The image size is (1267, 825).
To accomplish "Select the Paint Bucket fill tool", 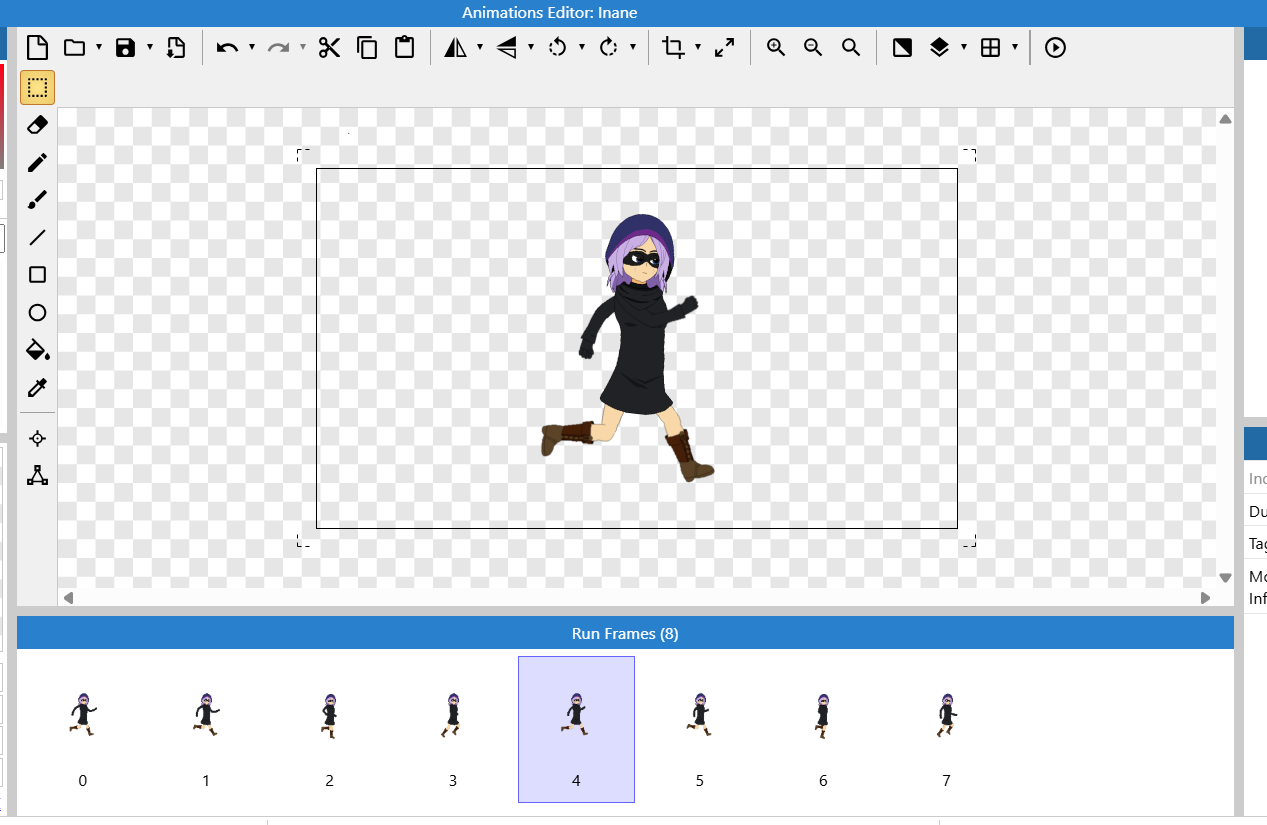I will (37, 350).
